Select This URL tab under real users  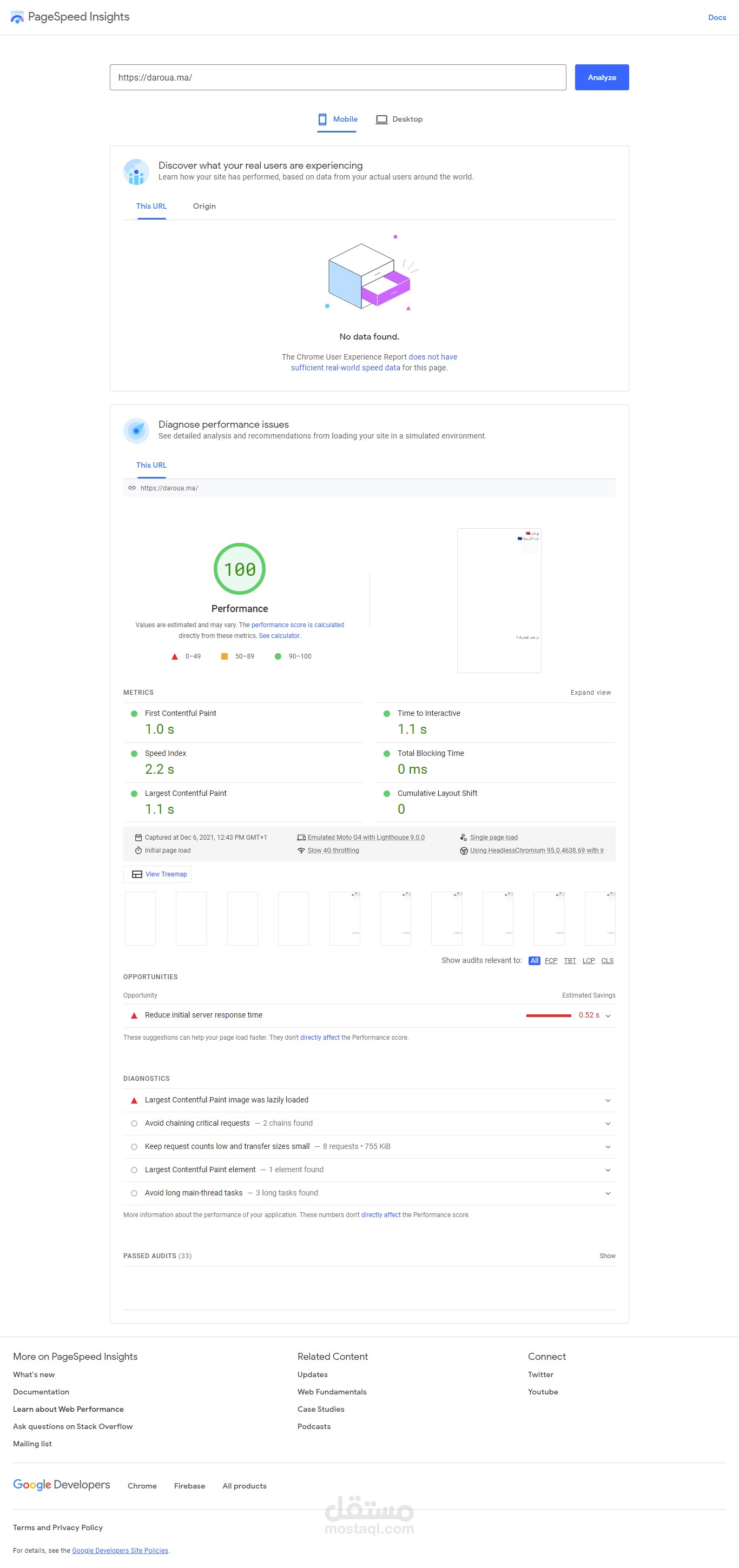pos(151,207)
